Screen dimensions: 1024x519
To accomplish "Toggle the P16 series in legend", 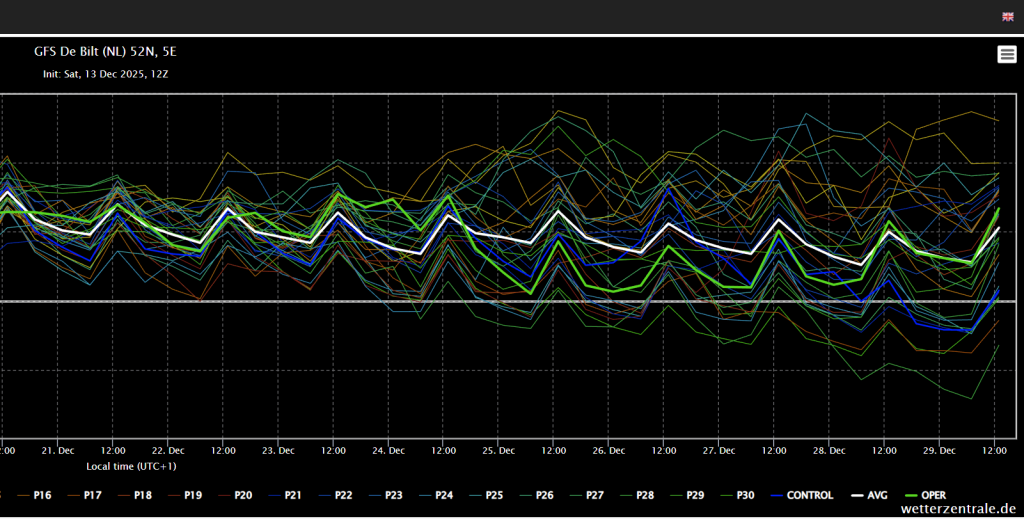I will [x=43, y=495].
